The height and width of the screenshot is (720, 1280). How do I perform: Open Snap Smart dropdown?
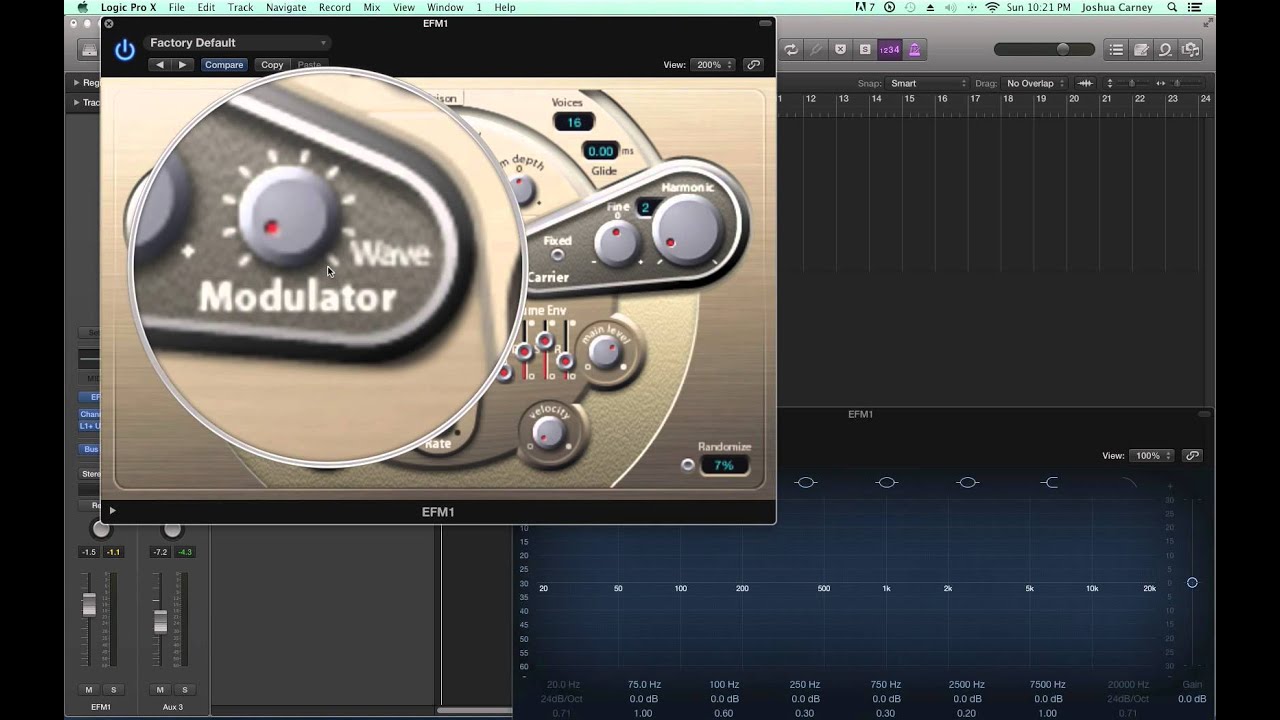coord(928,83)
